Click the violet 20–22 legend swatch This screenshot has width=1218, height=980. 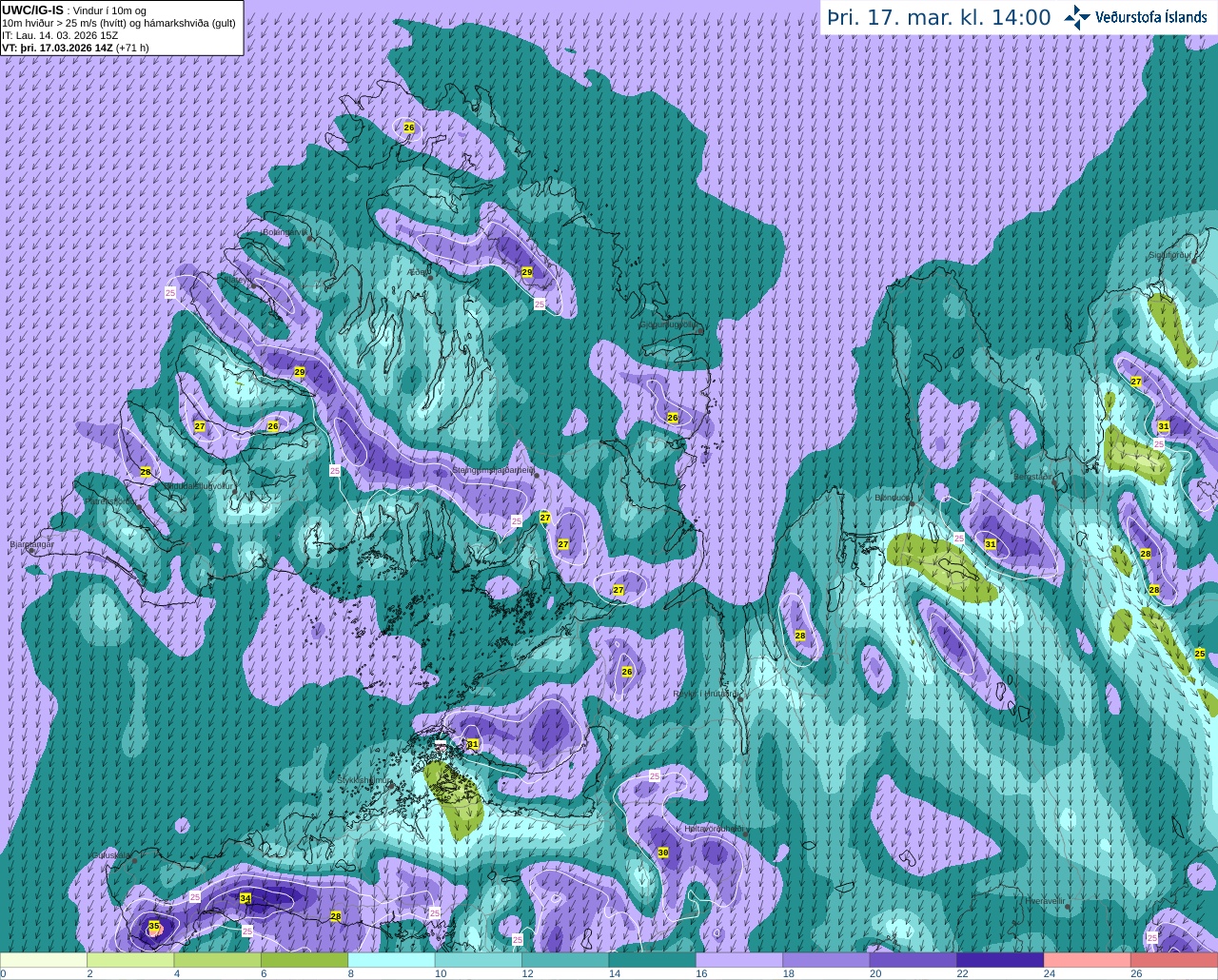[913, 960]
